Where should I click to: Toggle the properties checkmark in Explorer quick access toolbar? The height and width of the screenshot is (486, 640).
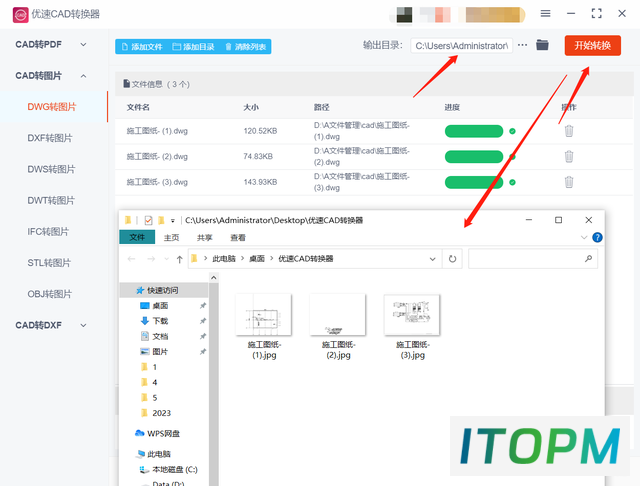click(148, 220)
